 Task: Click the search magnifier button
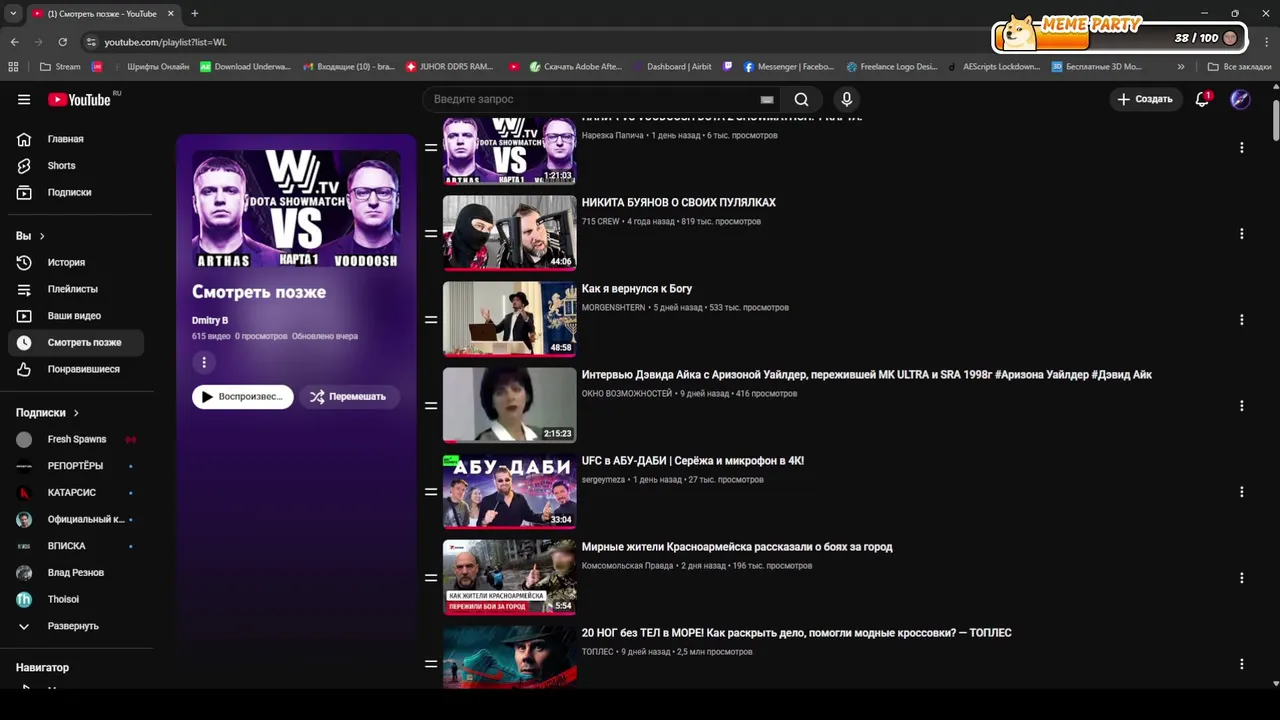[801, 99]
